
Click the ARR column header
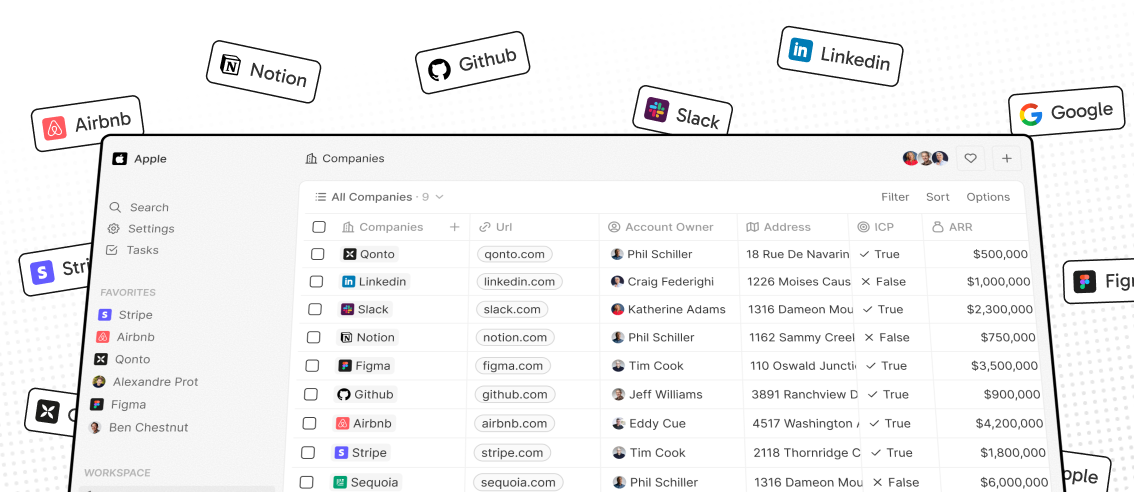point(959,227)
